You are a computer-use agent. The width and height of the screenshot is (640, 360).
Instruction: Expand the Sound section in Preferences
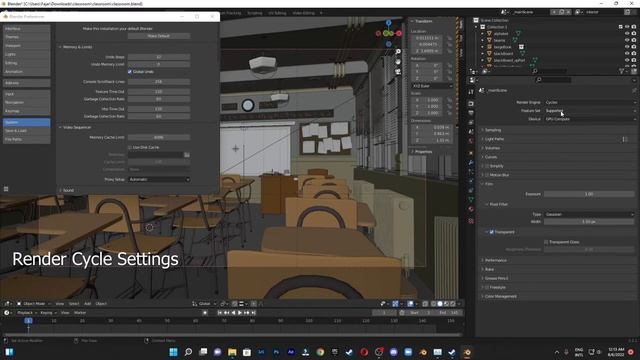pyautogui.click(x=67, y=191)
